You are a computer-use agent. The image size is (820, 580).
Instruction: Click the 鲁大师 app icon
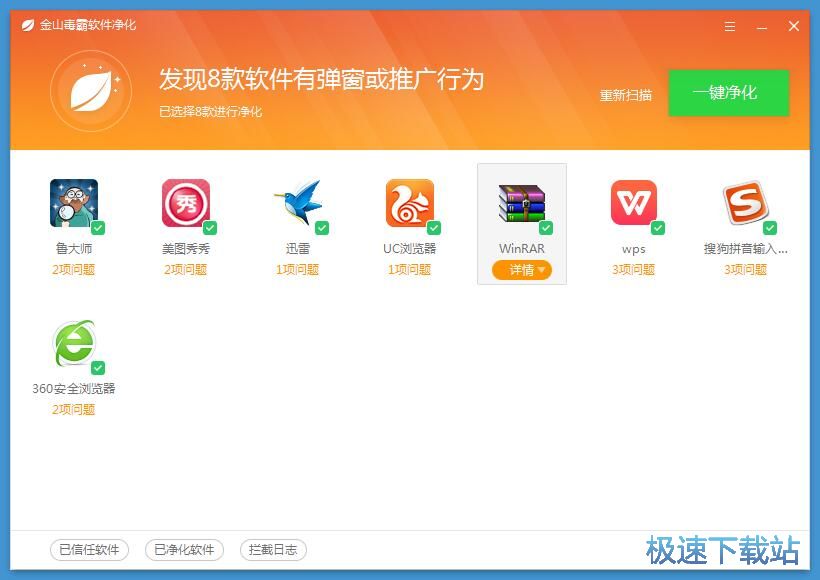point(74,204)
